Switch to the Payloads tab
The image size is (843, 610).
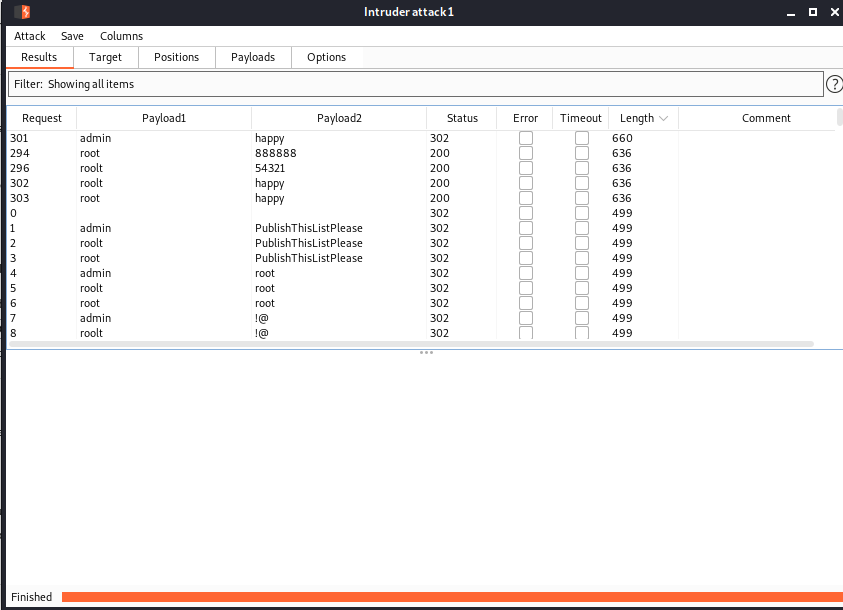[x=253, y=57]
